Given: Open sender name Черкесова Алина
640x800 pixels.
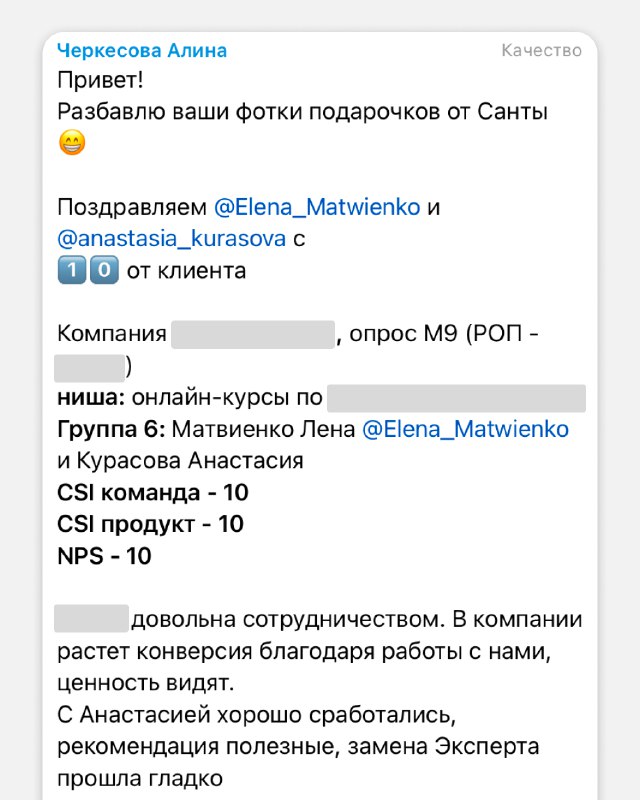Looking at the screenshot, I should point(142,51).
